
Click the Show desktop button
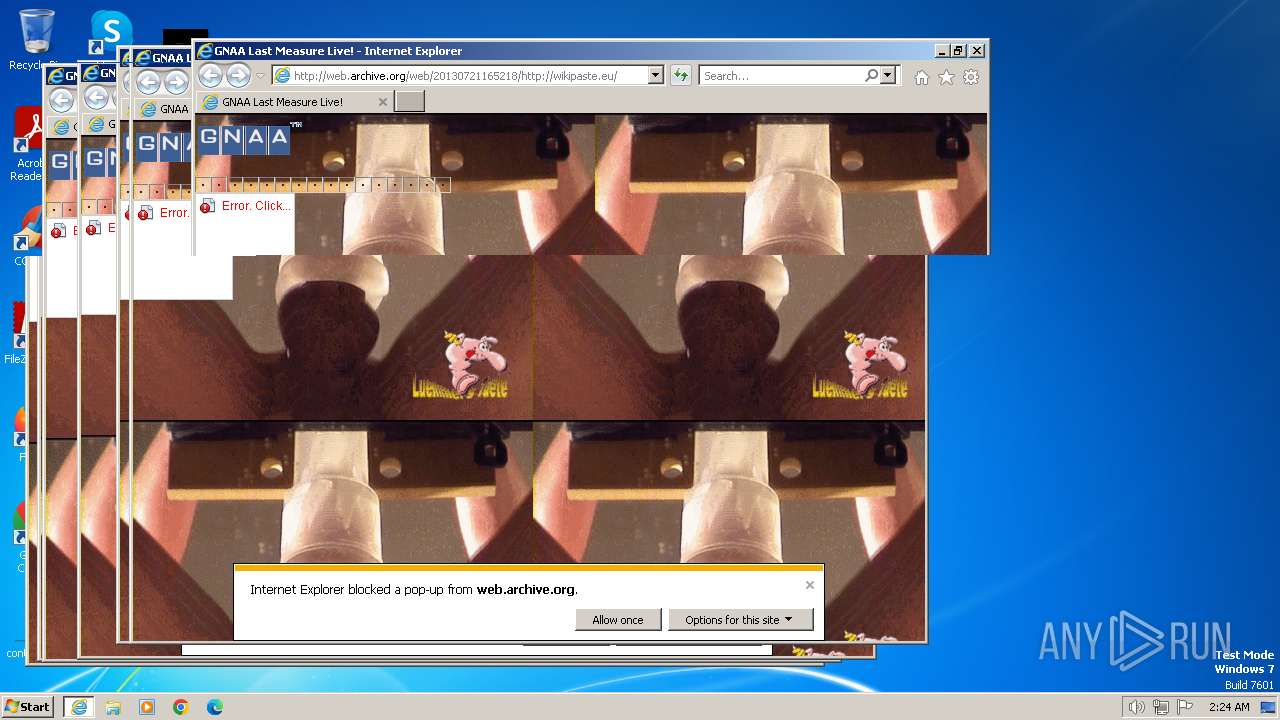[x=1268, y=707]
